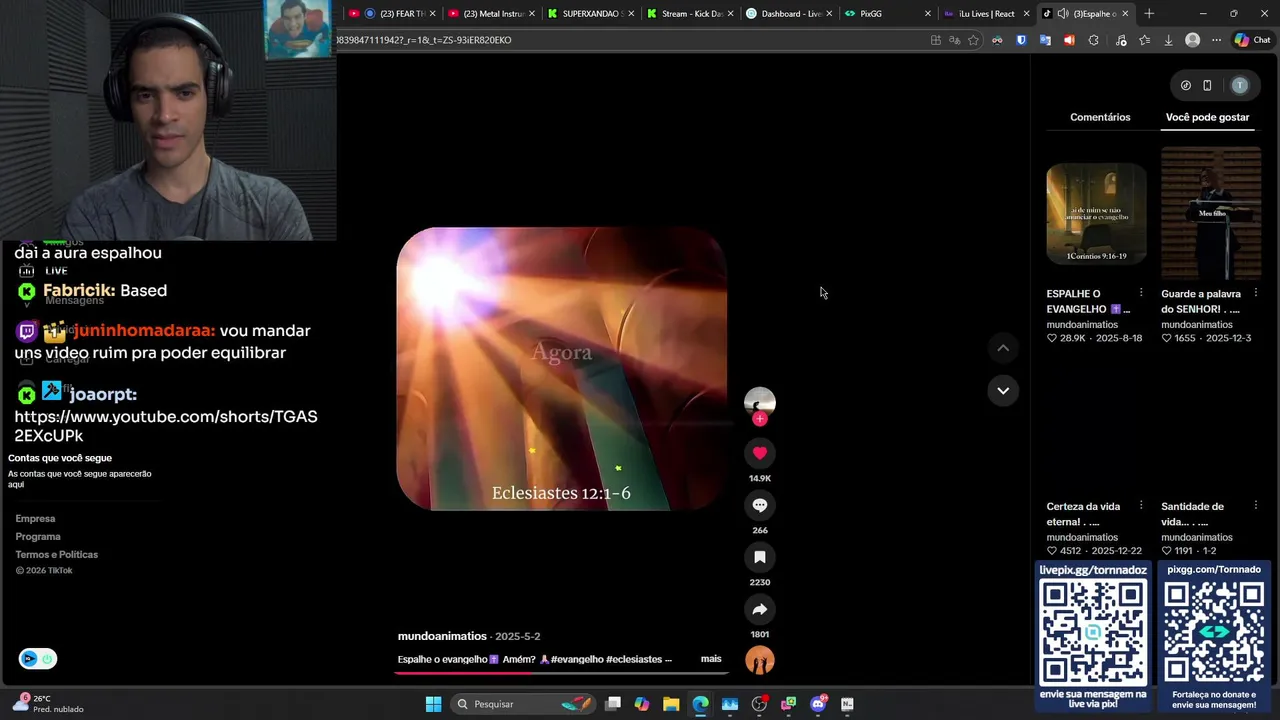Switch to the Metal Instrumental browser tab

point(491,14)
